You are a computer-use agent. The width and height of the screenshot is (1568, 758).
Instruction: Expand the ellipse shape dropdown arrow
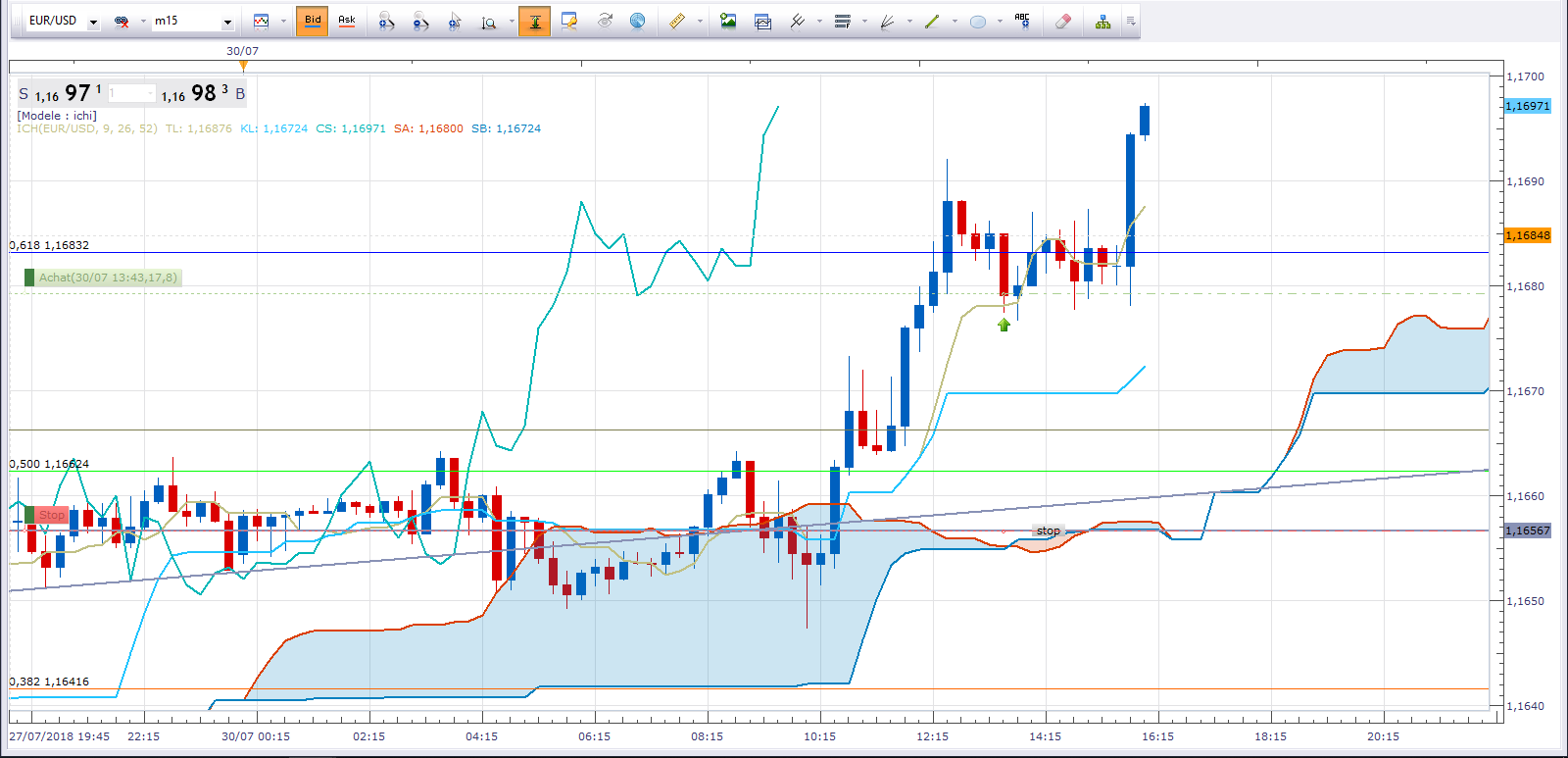[x=1000, y=22]
